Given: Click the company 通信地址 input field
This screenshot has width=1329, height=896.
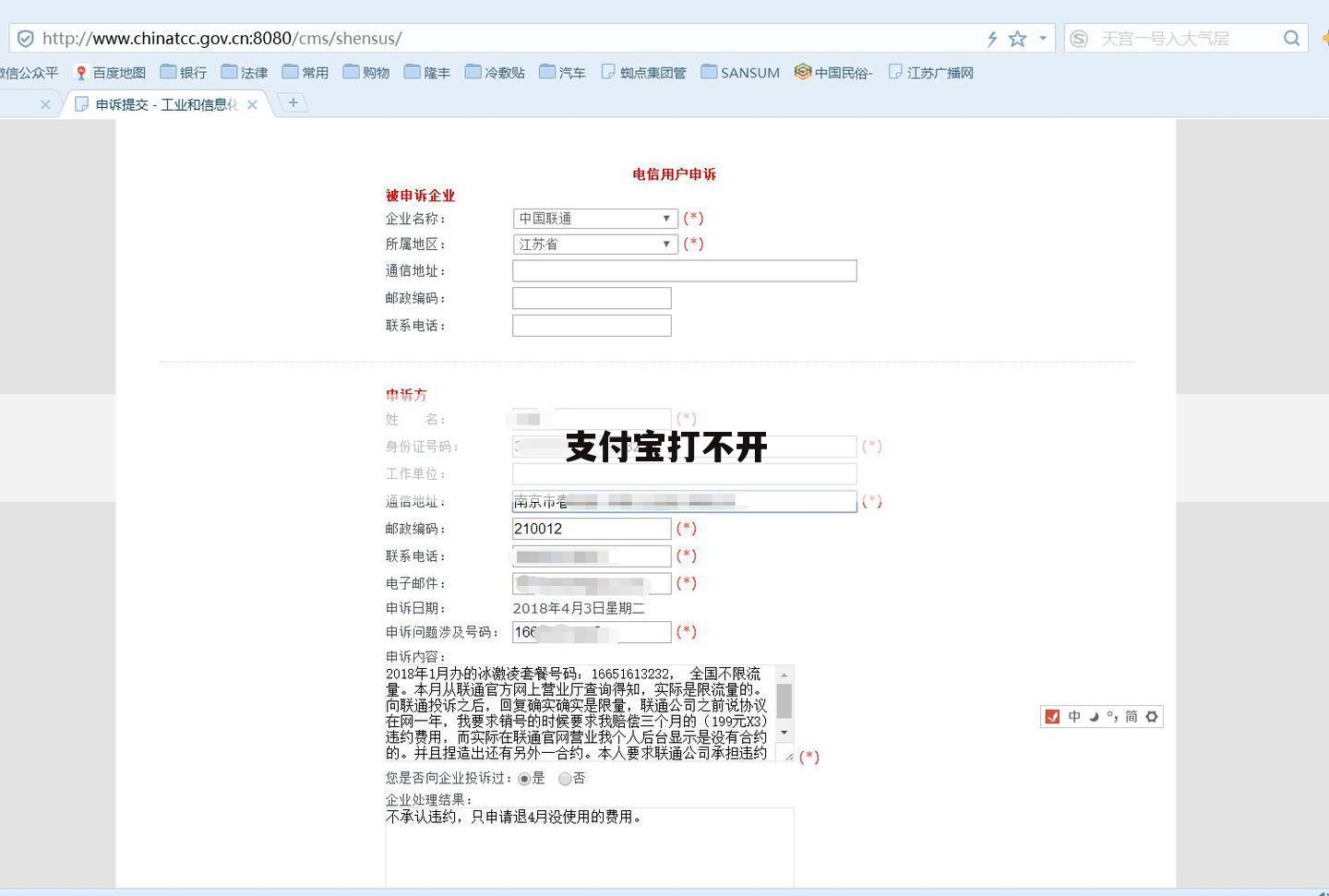Looking at the screenshot, I should (685, 270).
